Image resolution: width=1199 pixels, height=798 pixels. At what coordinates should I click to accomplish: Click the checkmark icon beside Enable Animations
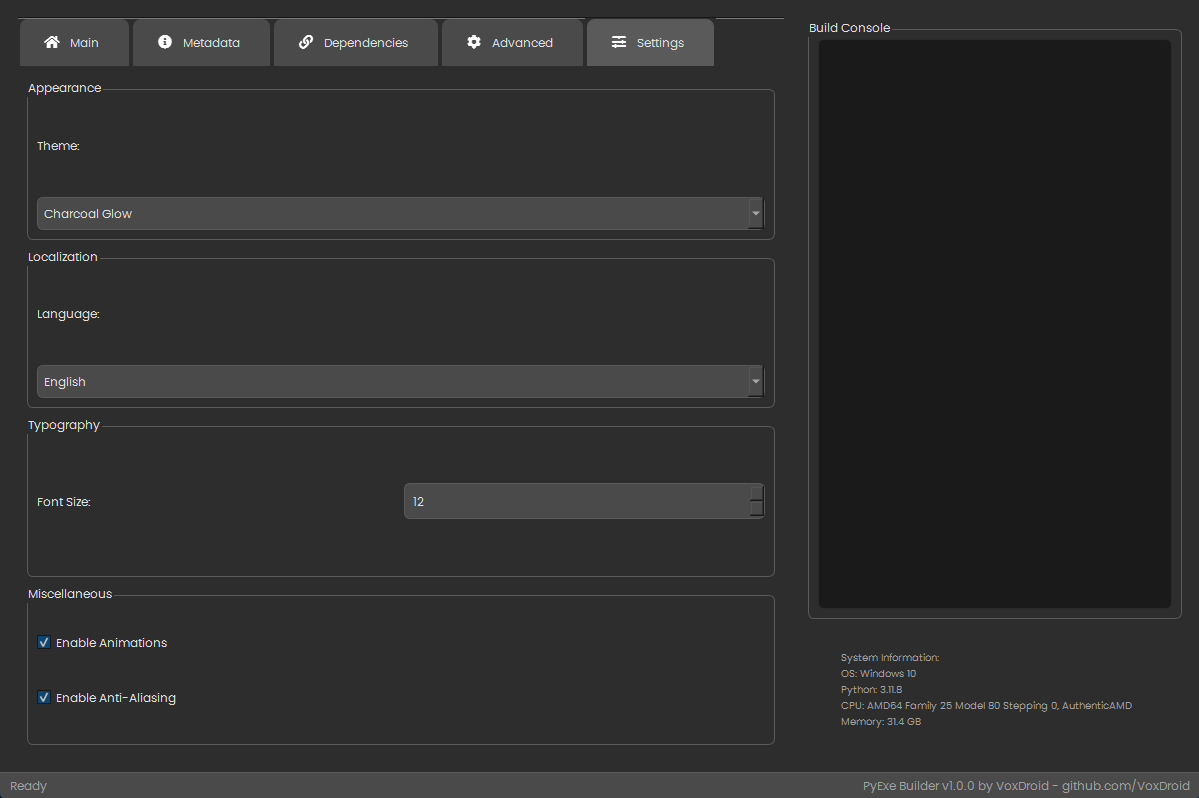(x=43, y=641)
